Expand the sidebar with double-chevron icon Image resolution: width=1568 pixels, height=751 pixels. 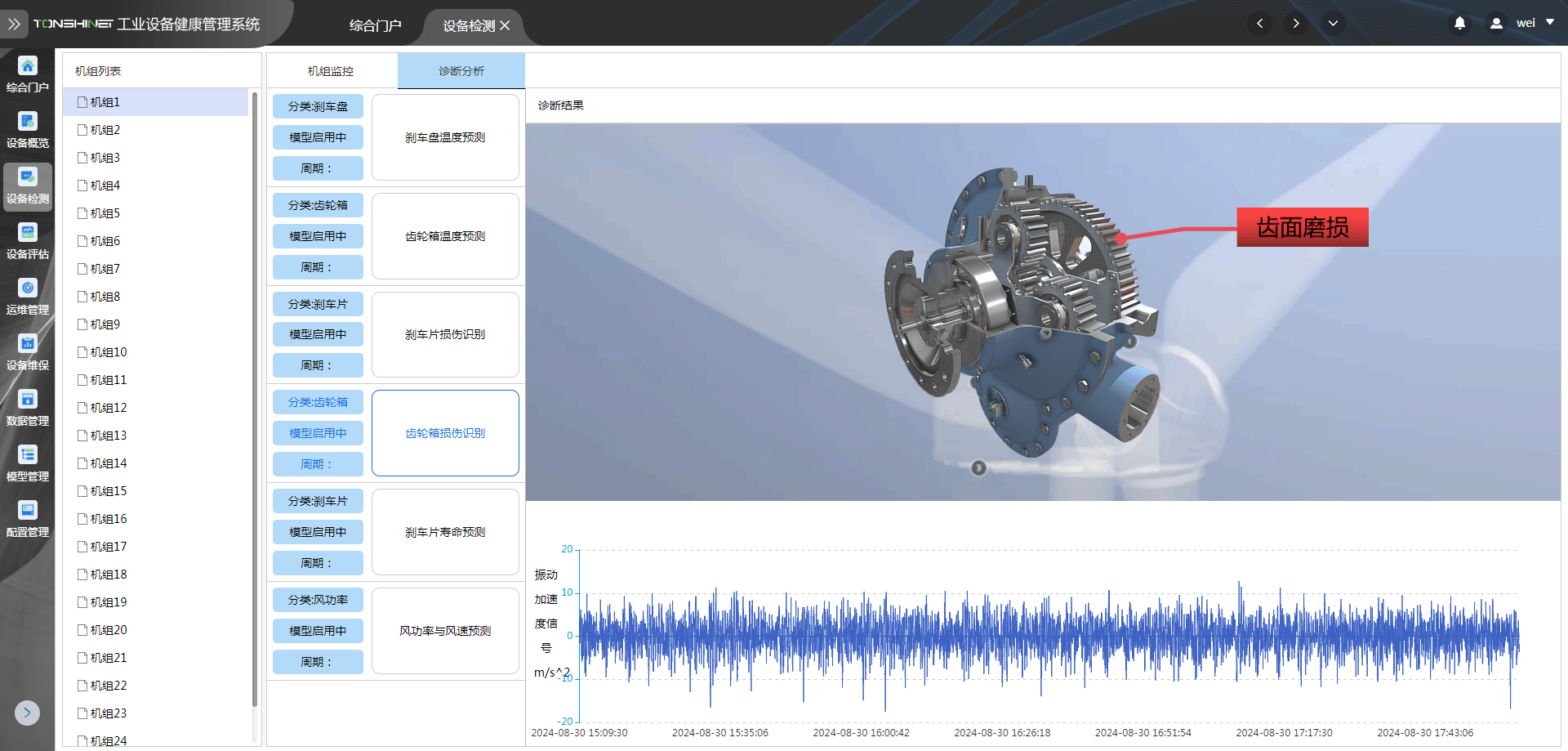tap(14, 25)
